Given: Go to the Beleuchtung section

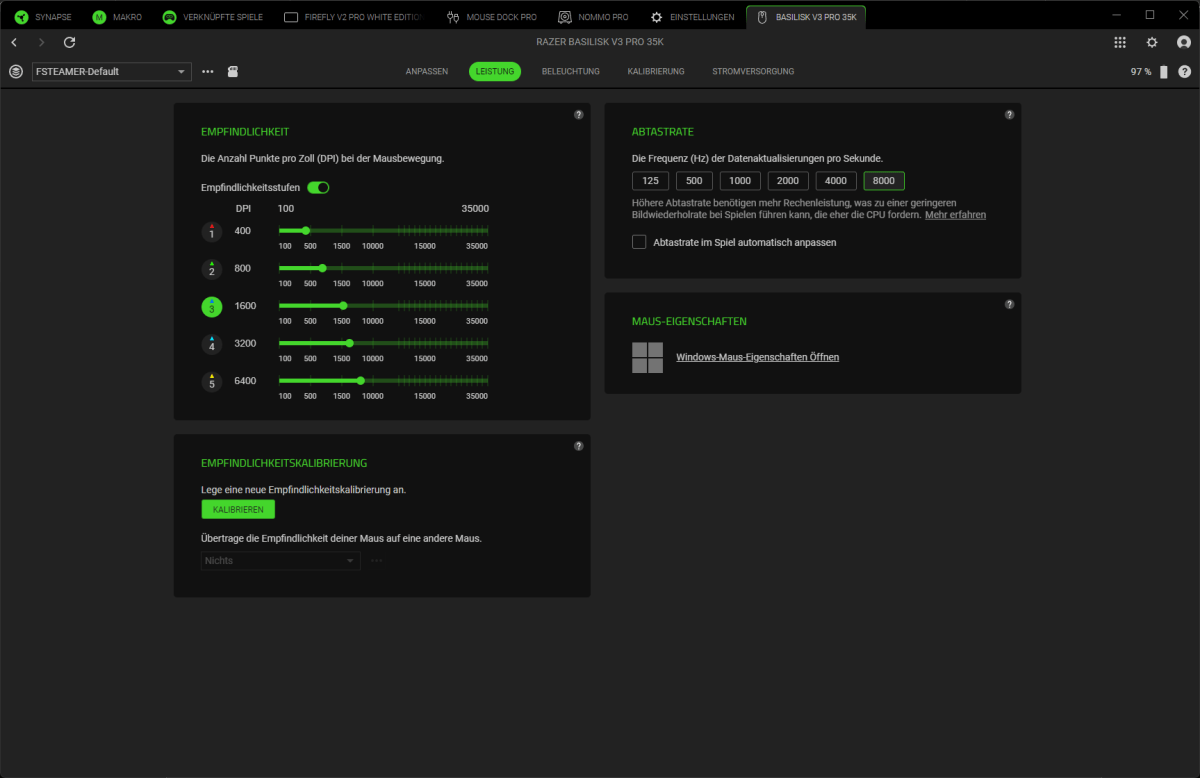Looking at the screenshot, I should pos(571,72).
